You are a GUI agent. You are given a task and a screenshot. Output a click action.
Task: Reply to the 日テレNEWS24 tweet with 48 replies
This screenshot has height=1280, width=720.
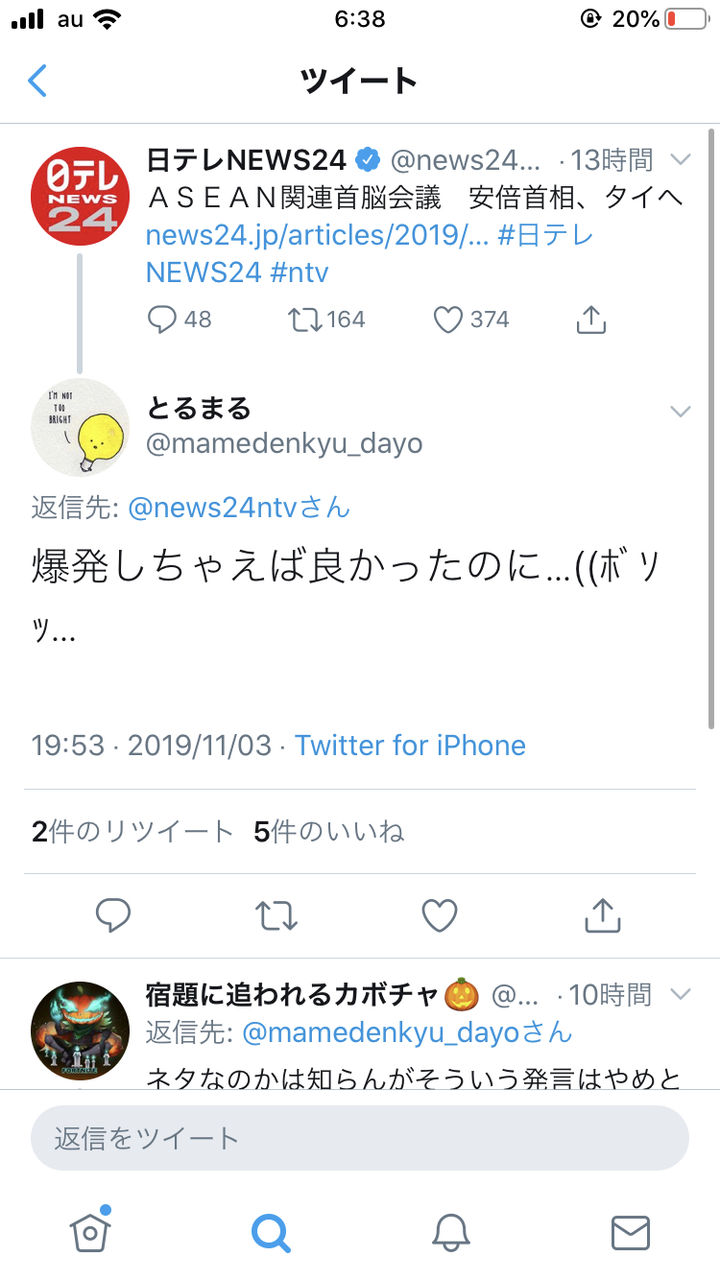point(162,319)
